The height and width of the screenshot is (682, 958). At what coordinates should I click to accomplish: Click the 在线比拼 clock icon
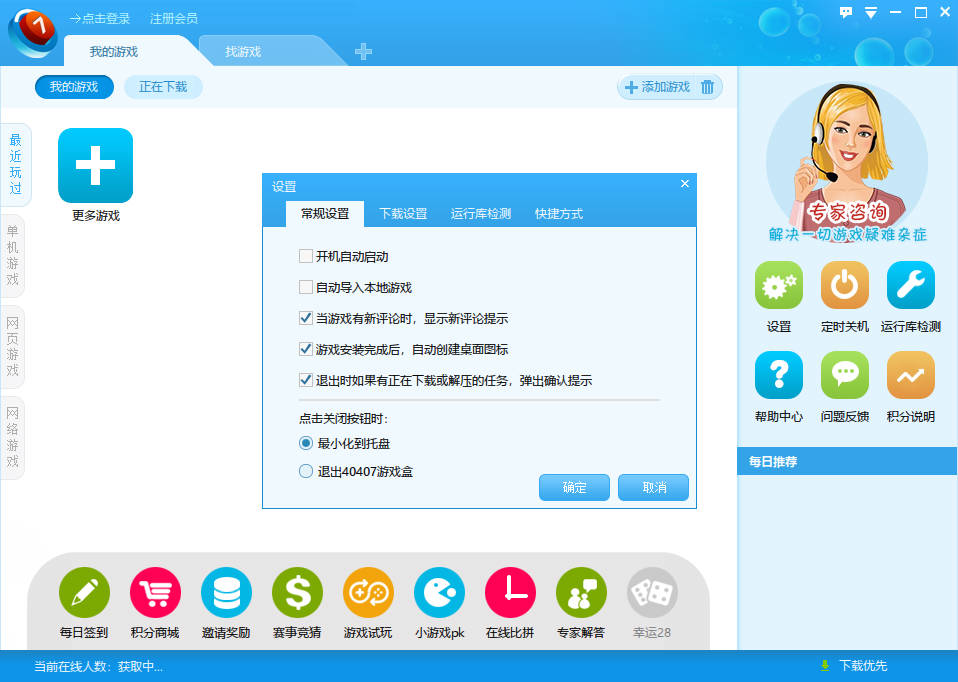510,592
